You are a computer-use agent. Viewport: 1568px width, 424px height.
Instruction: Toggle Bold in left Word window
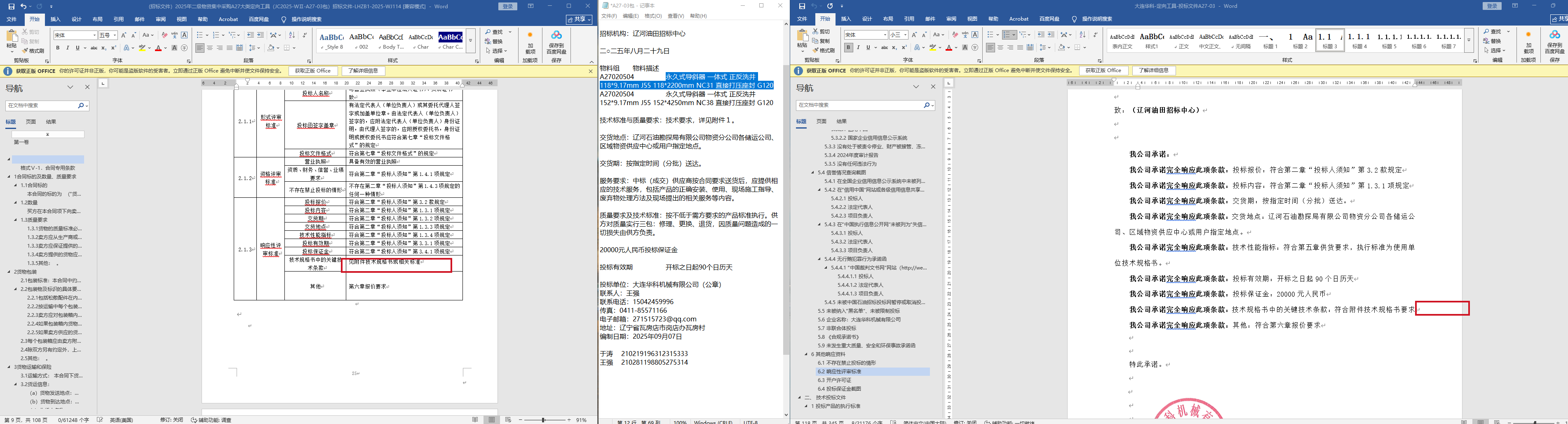(58, 48)
